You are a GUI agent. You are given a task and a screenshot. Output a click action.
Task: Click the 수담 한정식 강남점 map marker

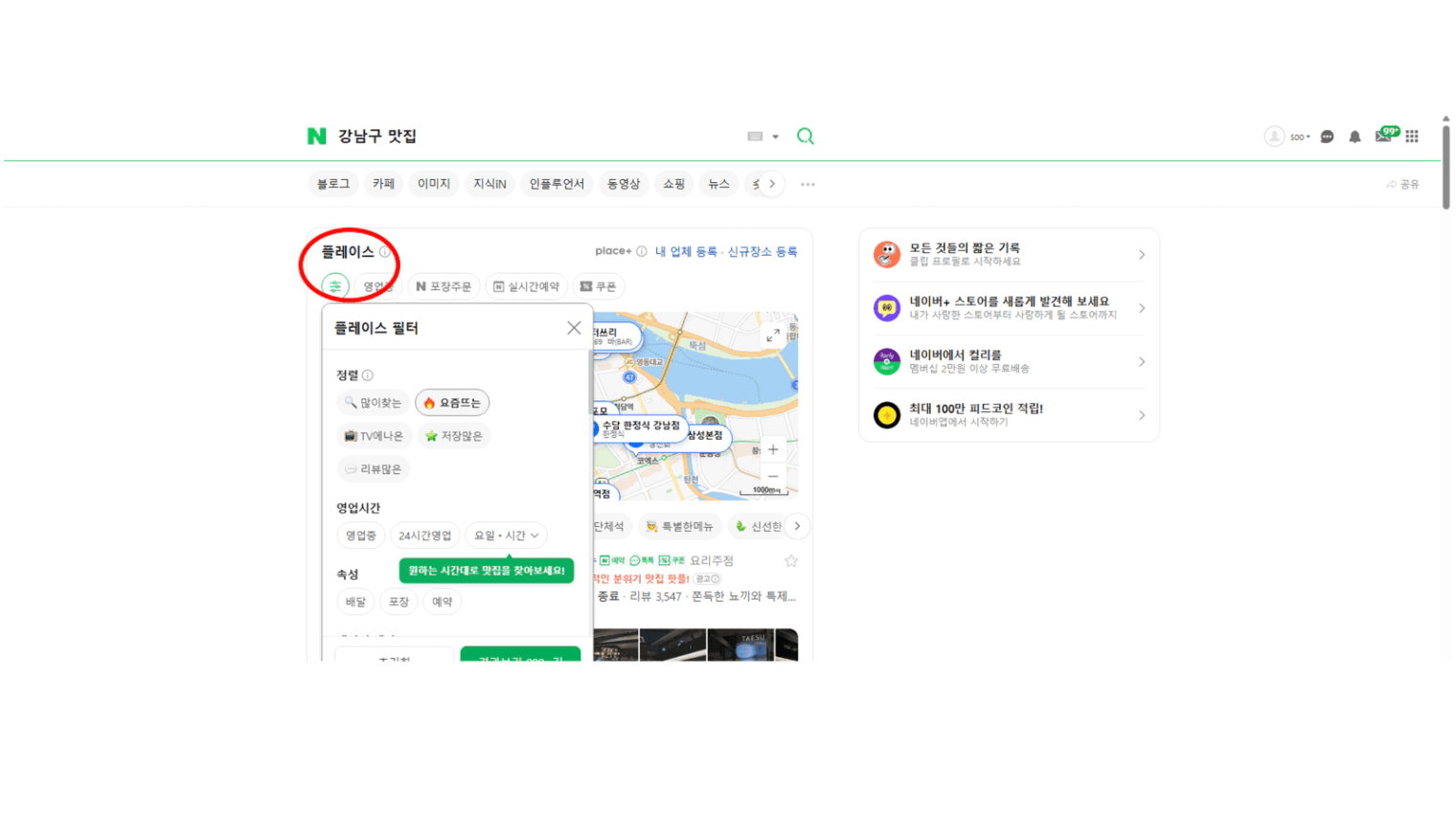pos(639,427)
